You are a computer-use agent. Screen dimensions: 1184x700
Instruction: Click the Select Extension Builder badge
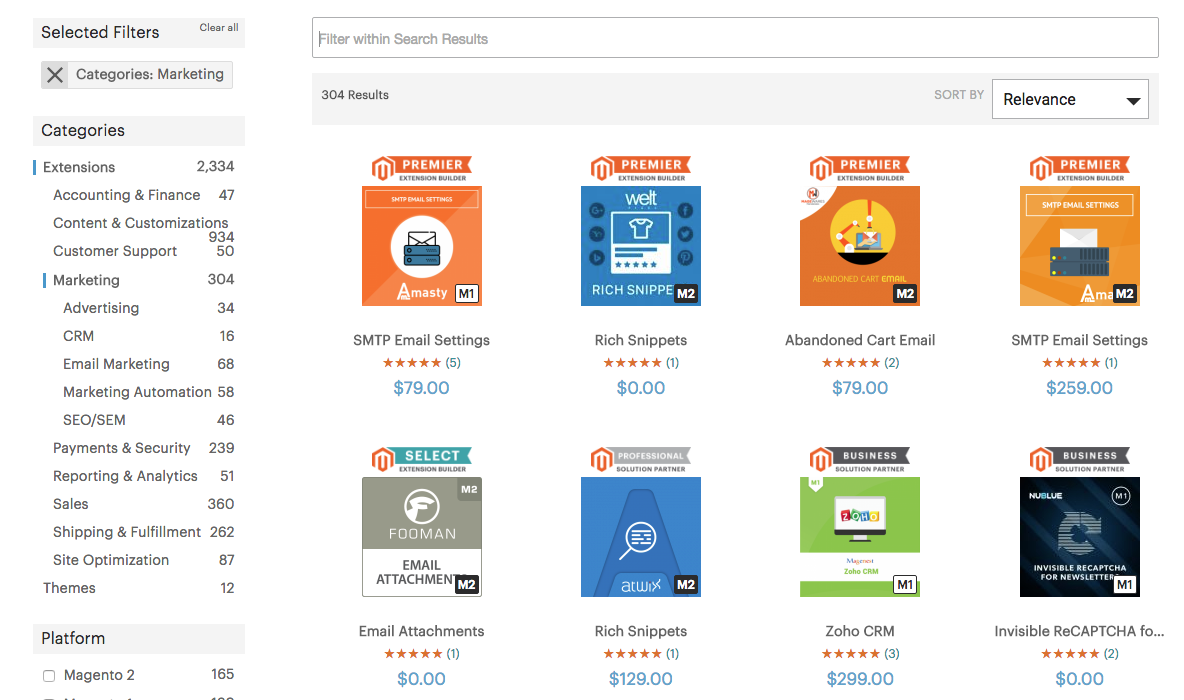(x=421, y=460)
